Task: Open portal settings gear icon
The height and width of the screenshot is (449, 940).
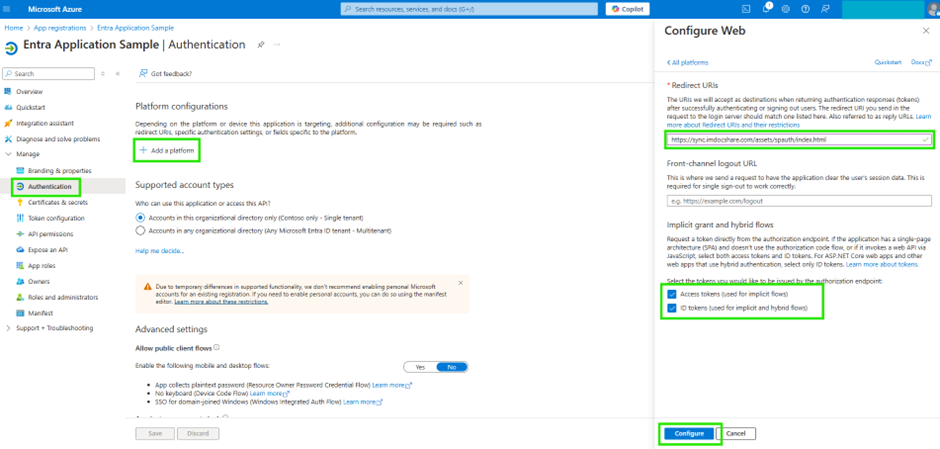Action: [x=786, y=9]
